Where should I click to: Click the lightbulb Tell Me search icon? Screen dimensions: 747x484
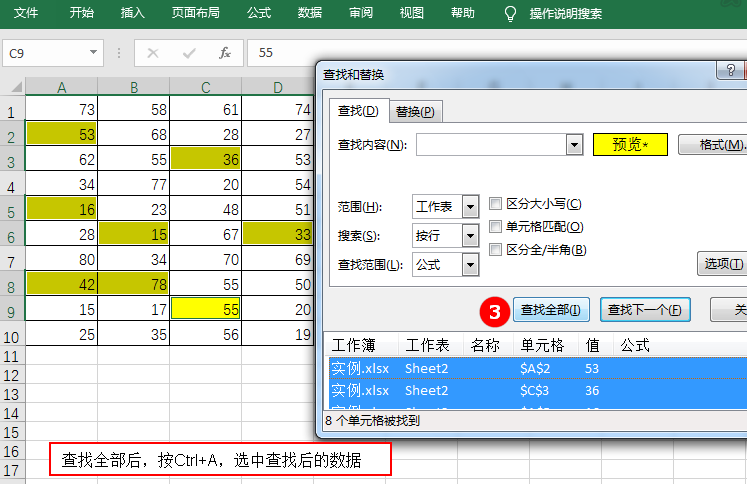point(510,13)
